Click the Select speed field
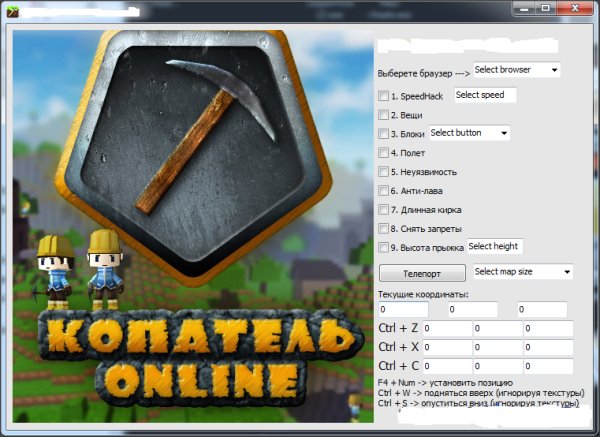 [x=486, y=95]
